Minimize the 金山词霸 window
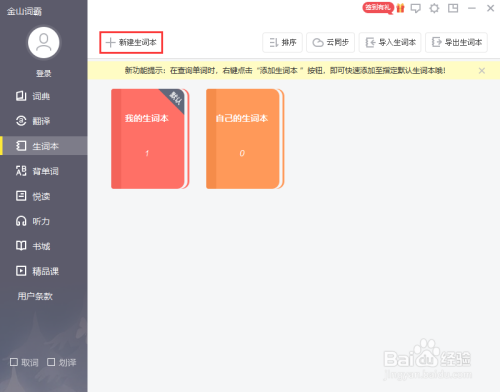 pyautogui.click(x=472, y=8)
